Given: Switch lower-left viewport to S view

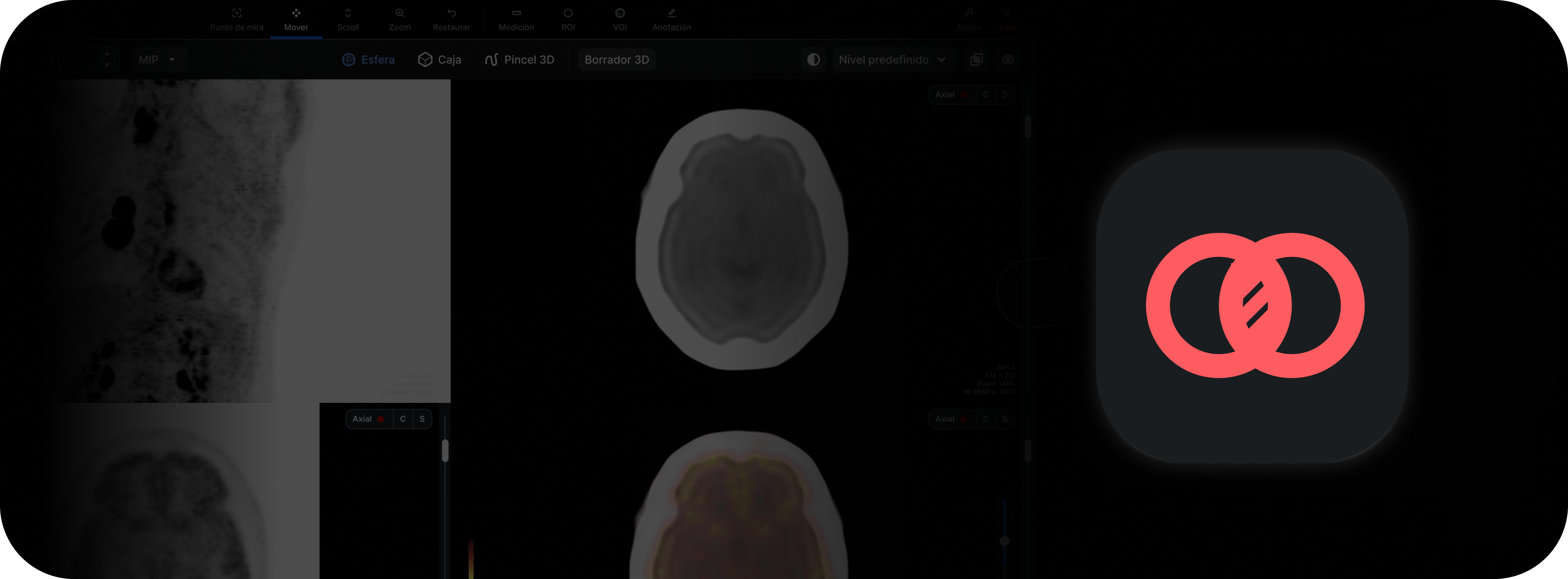Looking at the screenshot, I should pyautogui.click(x=422, y=419).
